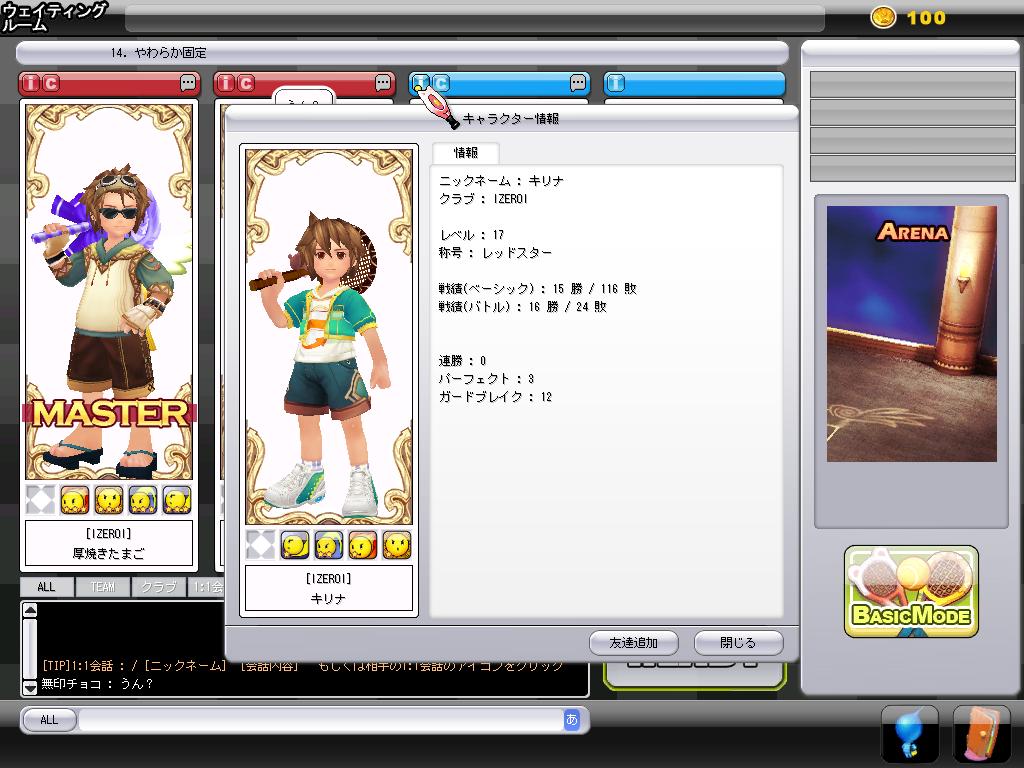
Task: Click the 閉じる button in character info
Action: point(738,642)
